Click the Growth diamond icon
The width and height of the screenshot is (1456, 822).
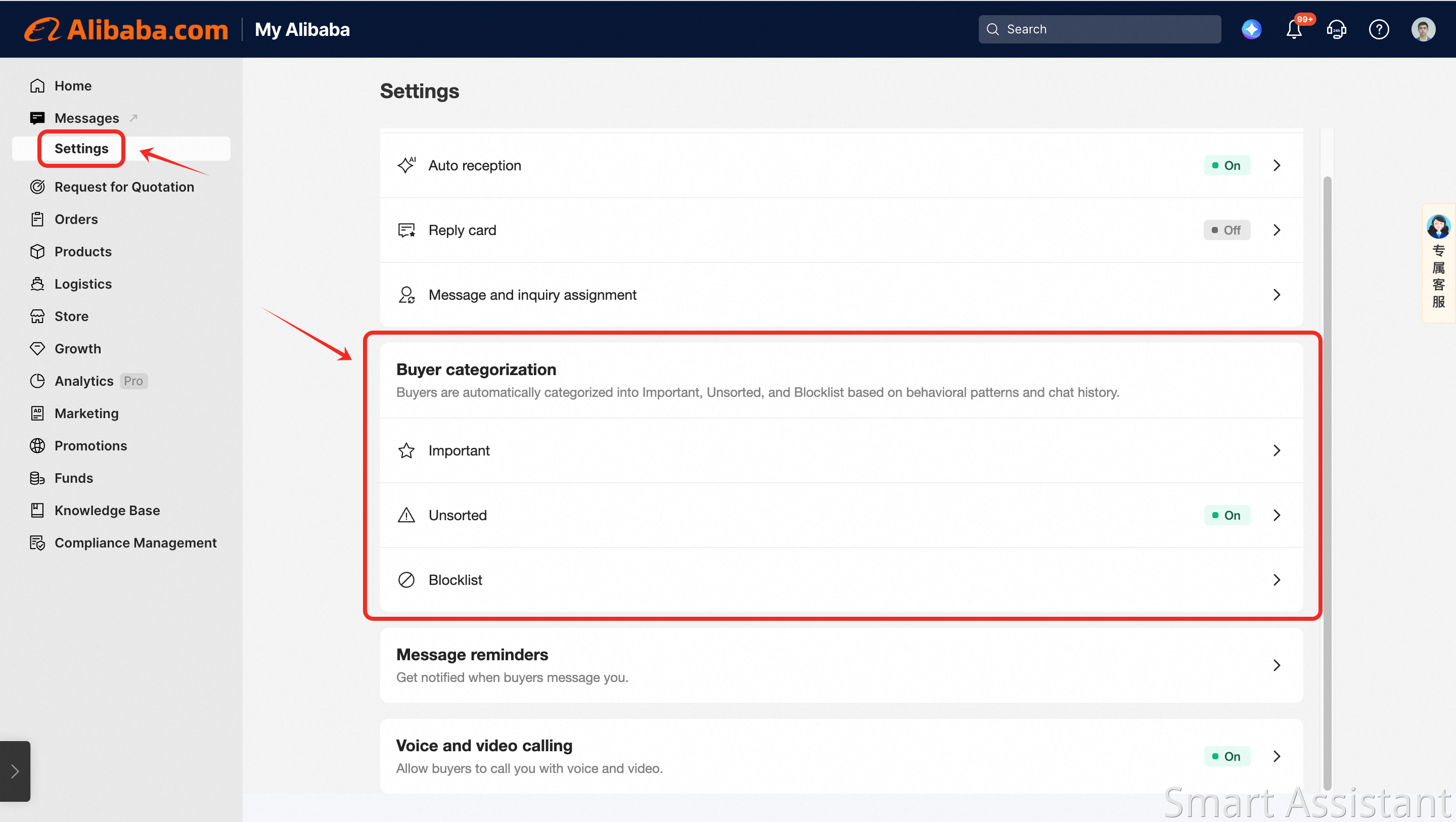coord(37,349)
